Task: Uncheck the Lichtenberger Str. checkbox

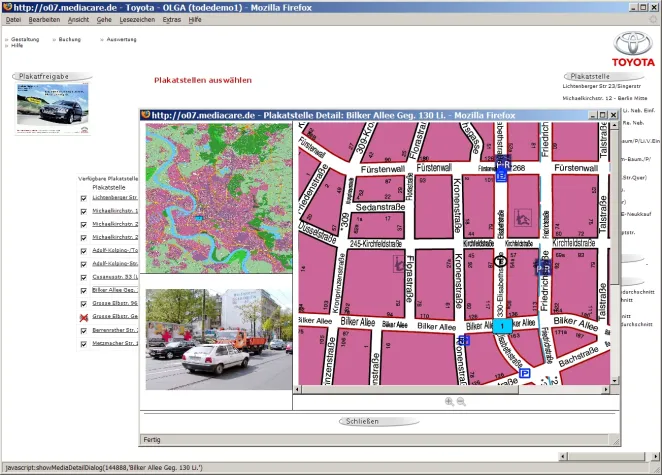Action: (83, 198)
